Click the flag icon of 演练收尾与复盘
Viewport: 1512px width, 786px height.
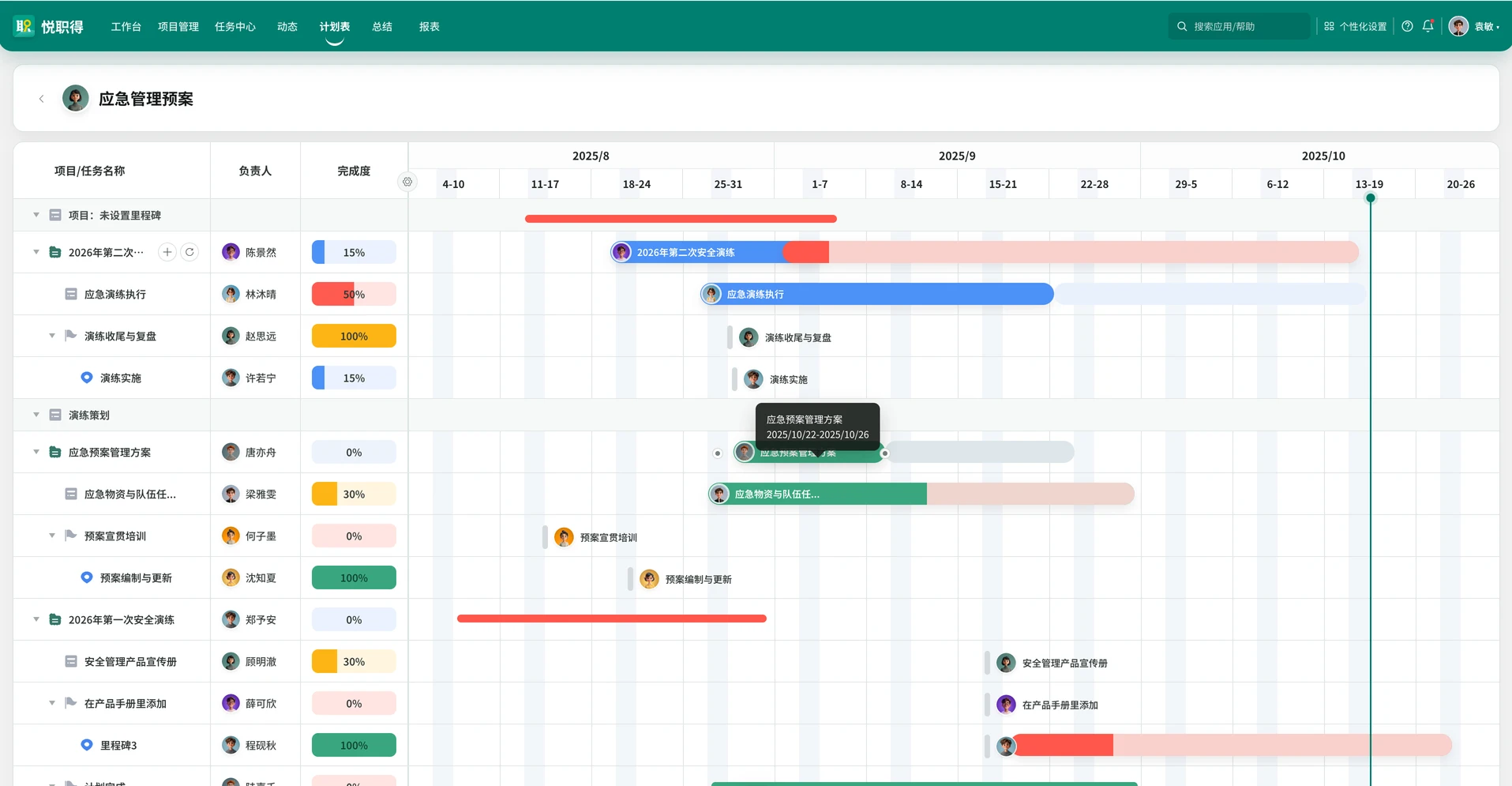[x=70, y=336]
